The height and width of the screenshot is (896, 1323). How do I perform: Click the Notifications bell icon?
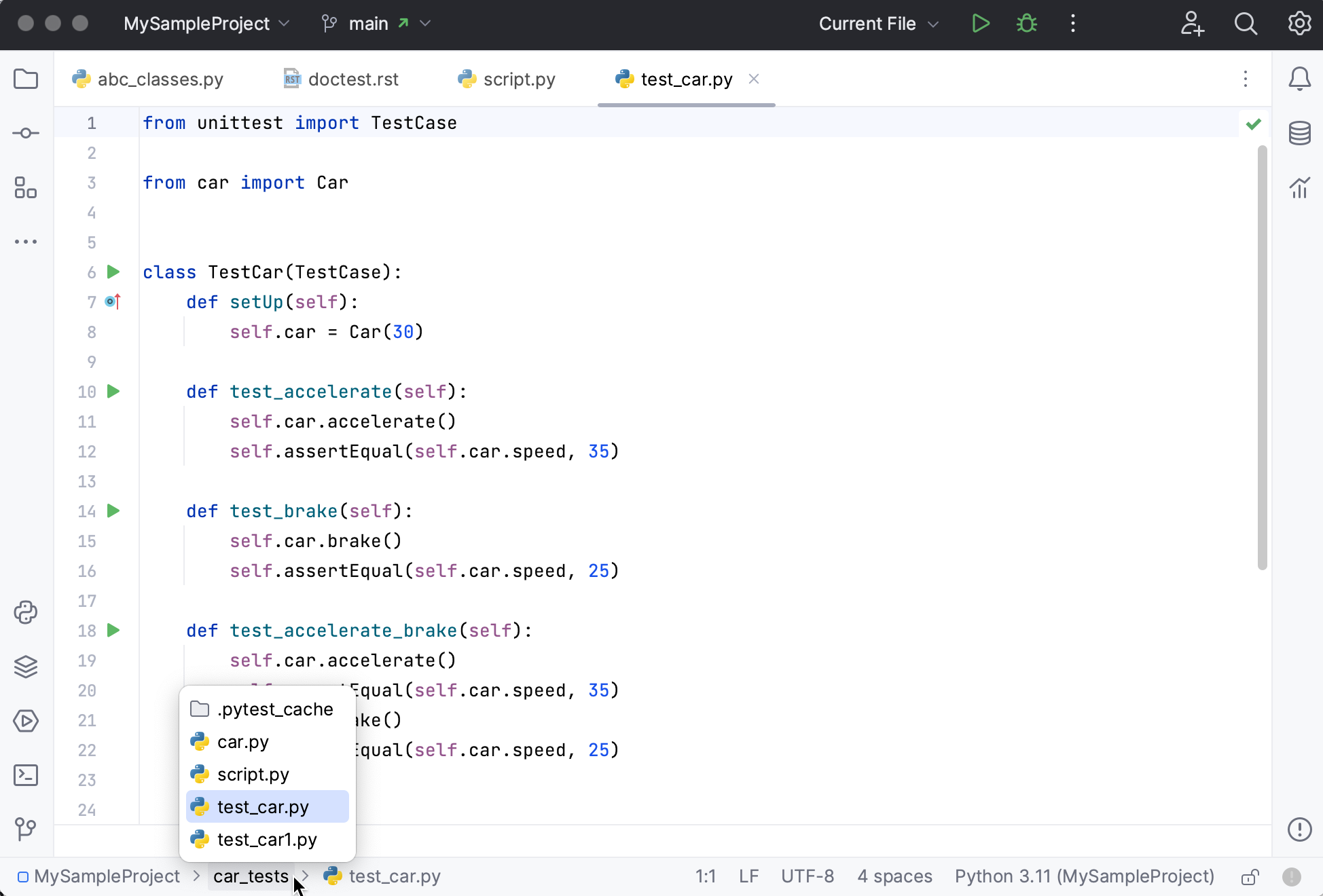(1300, 80)
